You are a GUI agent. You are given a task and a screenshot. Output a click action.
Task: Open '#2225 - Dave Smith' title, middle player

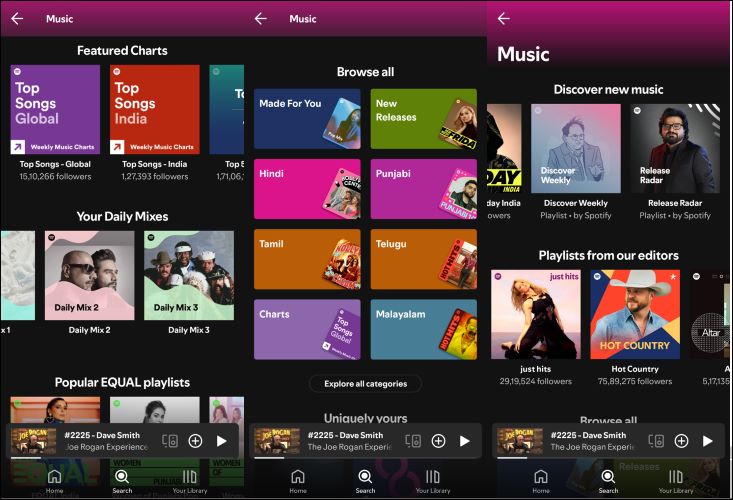pyautogui.click(x=345, y=435)
